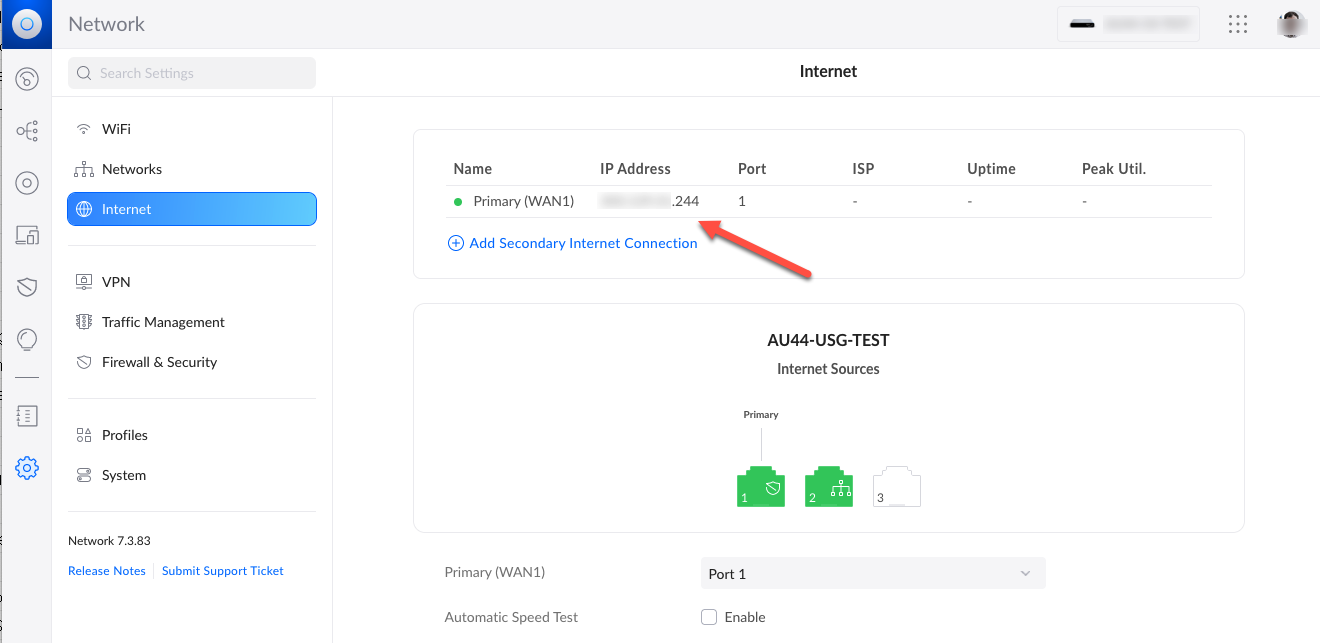The height and width of the screenshot is (643, 1320).
Task: Open the apps grid launcher
Action: point(1237,24)
